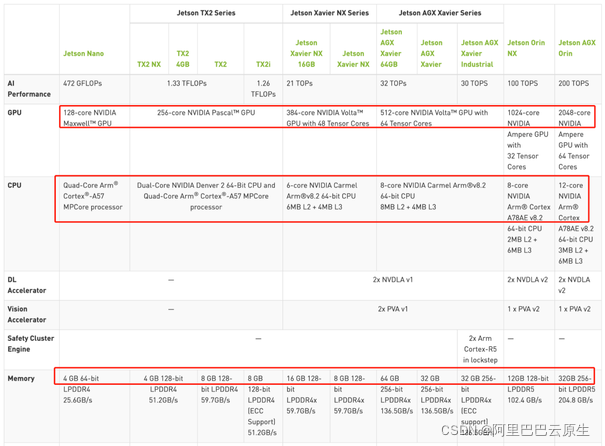The width and height of the screenshot is (605, 446).
Task: Select the 2x Arm Cortex-R5 in lockstep cell
Action: 480,349
